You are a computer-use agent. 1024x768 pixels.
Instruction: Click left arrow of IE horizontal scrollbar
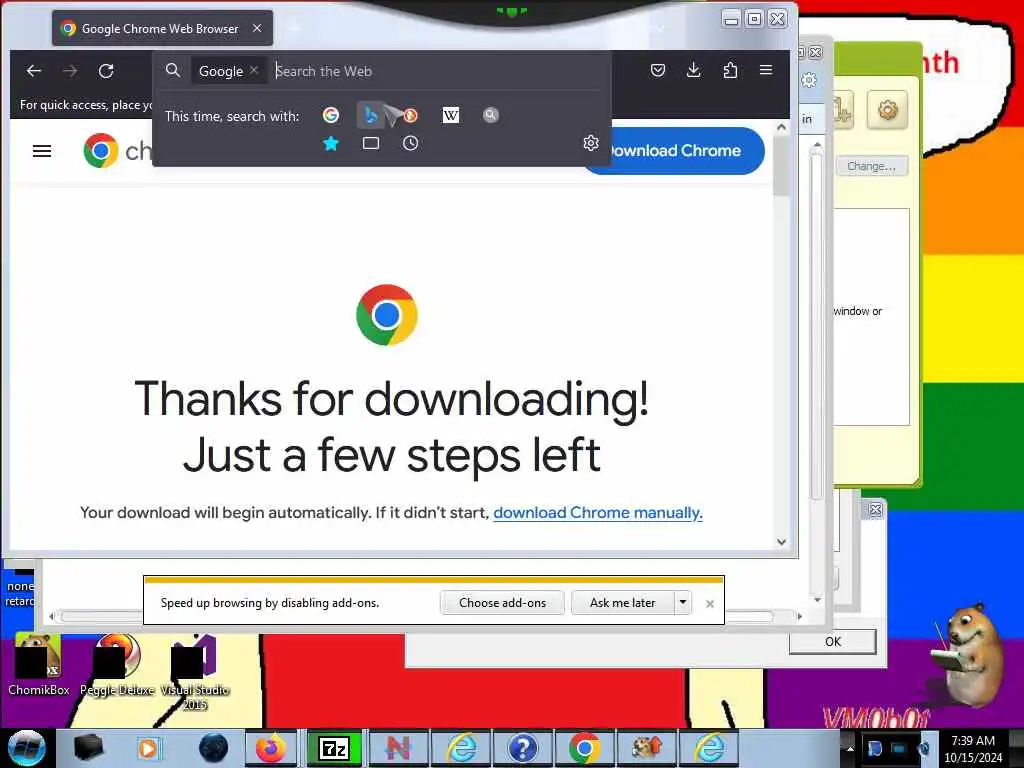52,616
